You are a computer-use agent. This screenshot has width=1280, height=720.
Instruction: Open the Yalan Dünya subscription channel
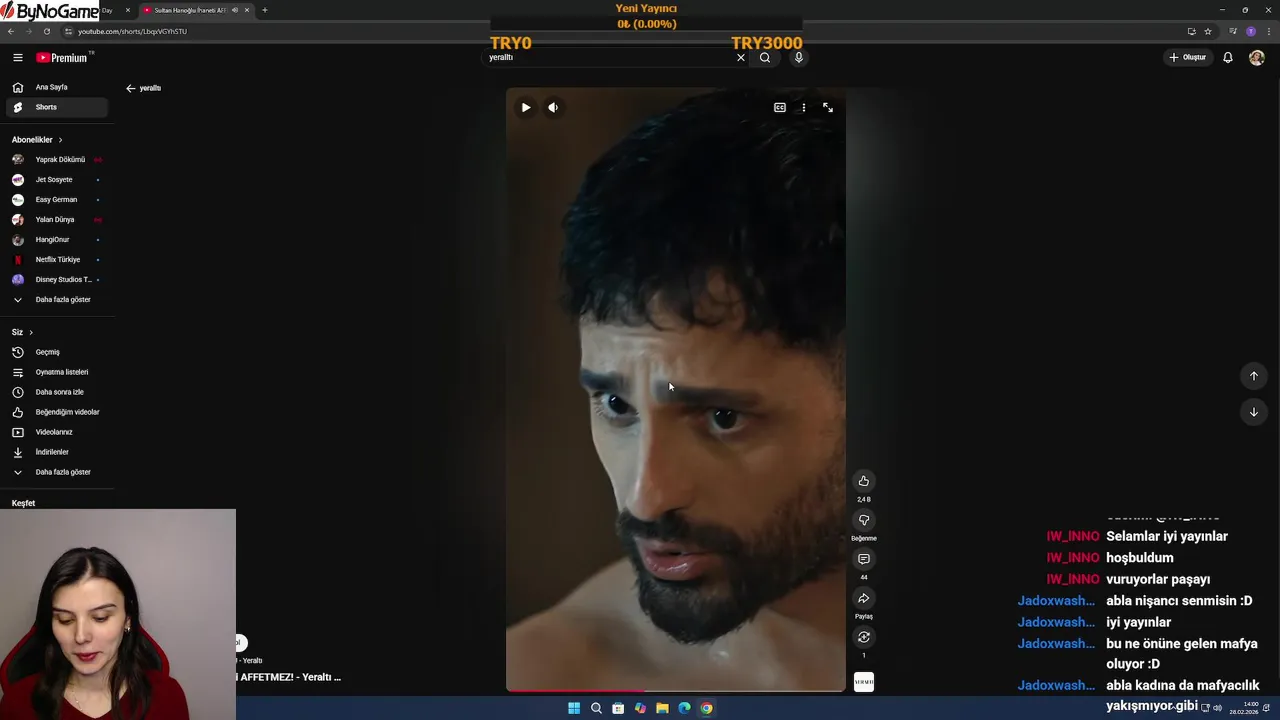[57, 220]
